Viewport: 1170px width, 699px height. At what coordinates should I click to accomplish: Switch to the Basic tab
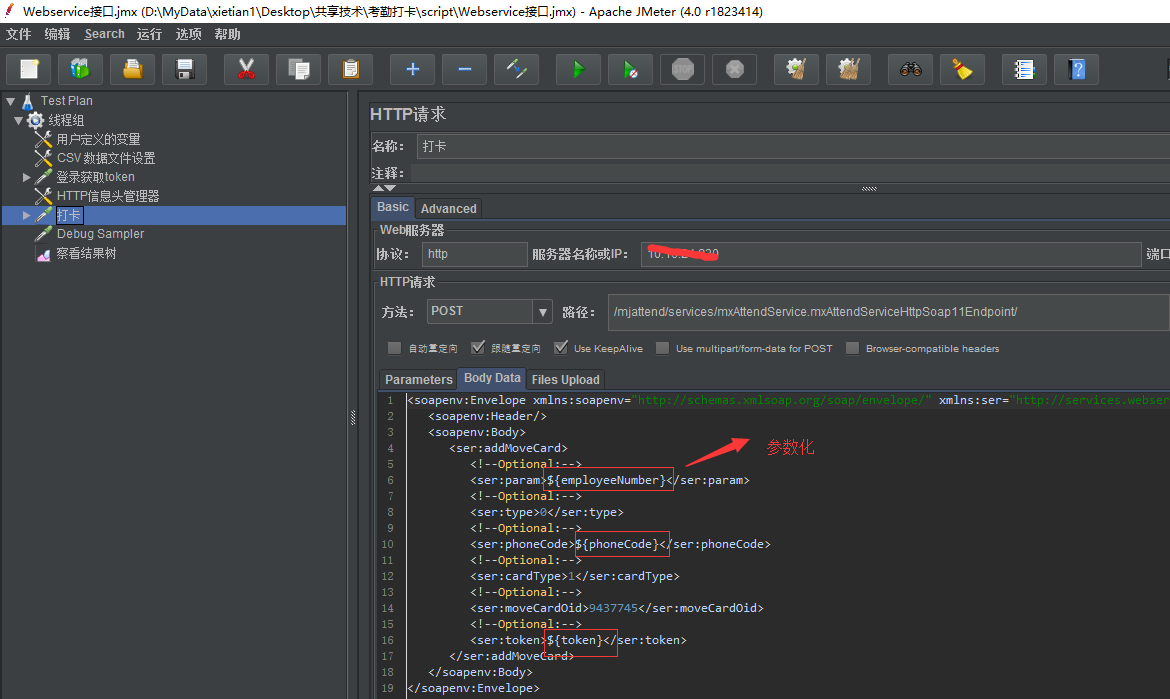point(392,207)
